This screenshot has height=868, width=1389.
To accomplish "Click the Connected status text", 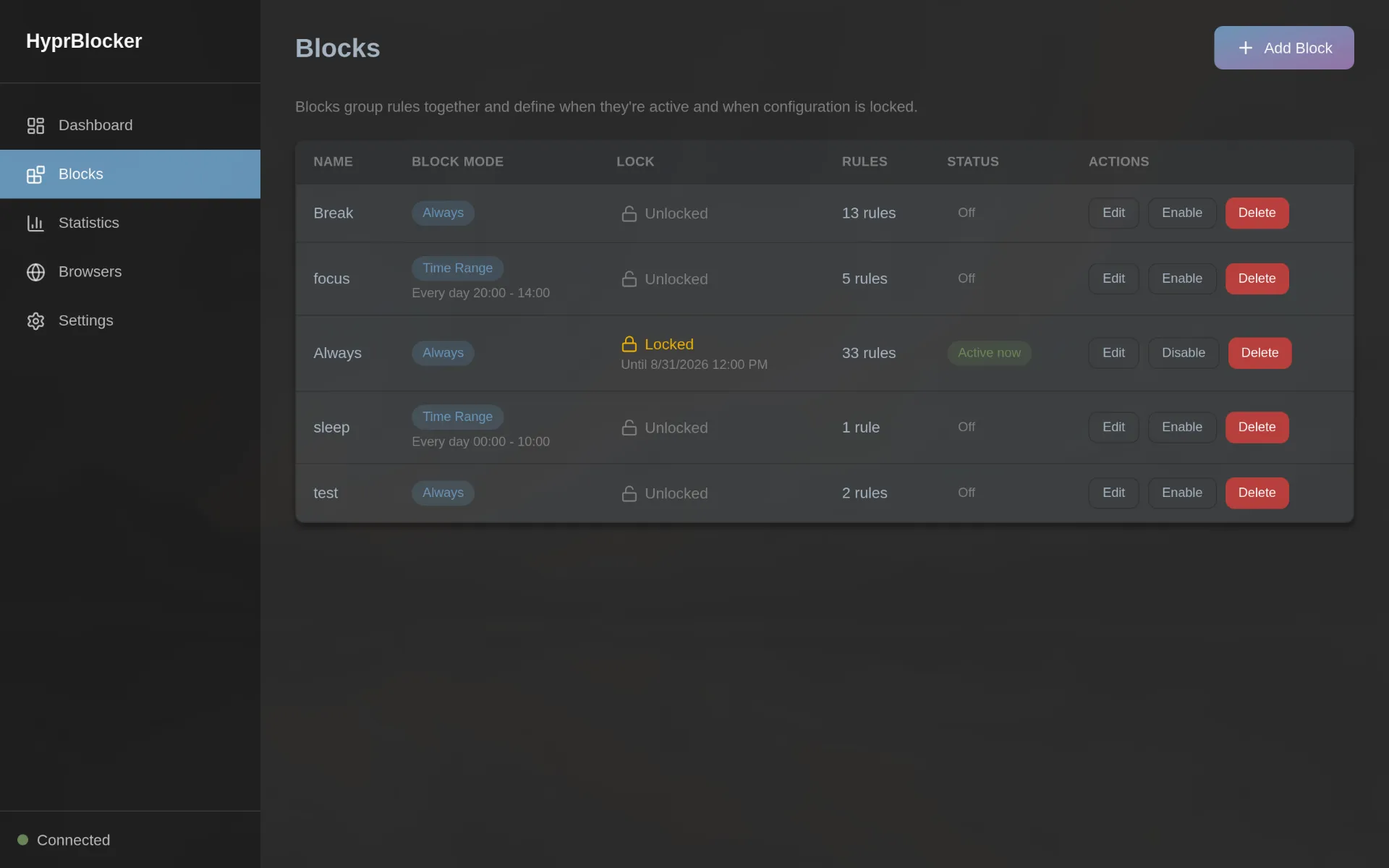I will click(x=73, y=840).
